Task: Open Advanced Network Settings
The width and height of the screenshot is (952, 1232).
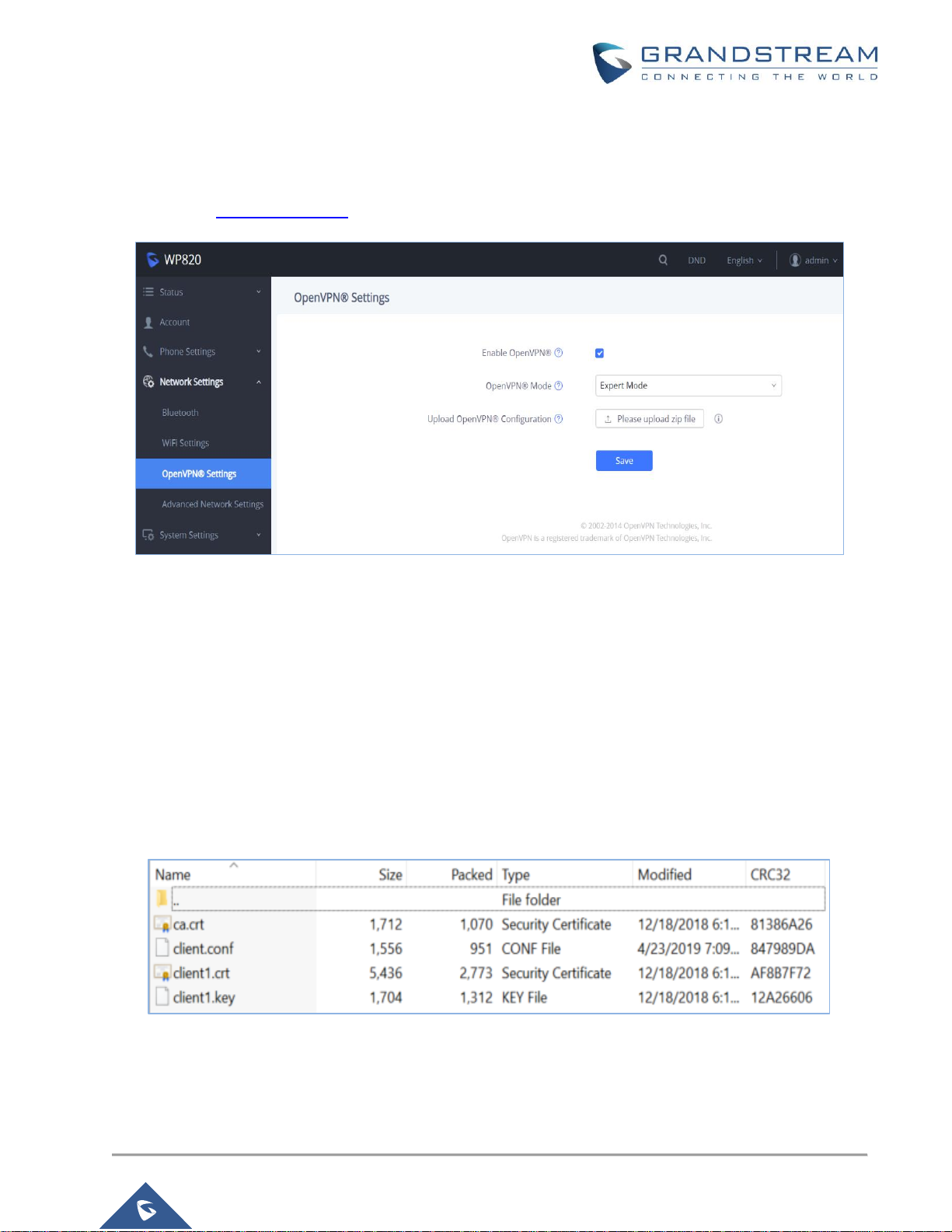Action: coord(213,504)
